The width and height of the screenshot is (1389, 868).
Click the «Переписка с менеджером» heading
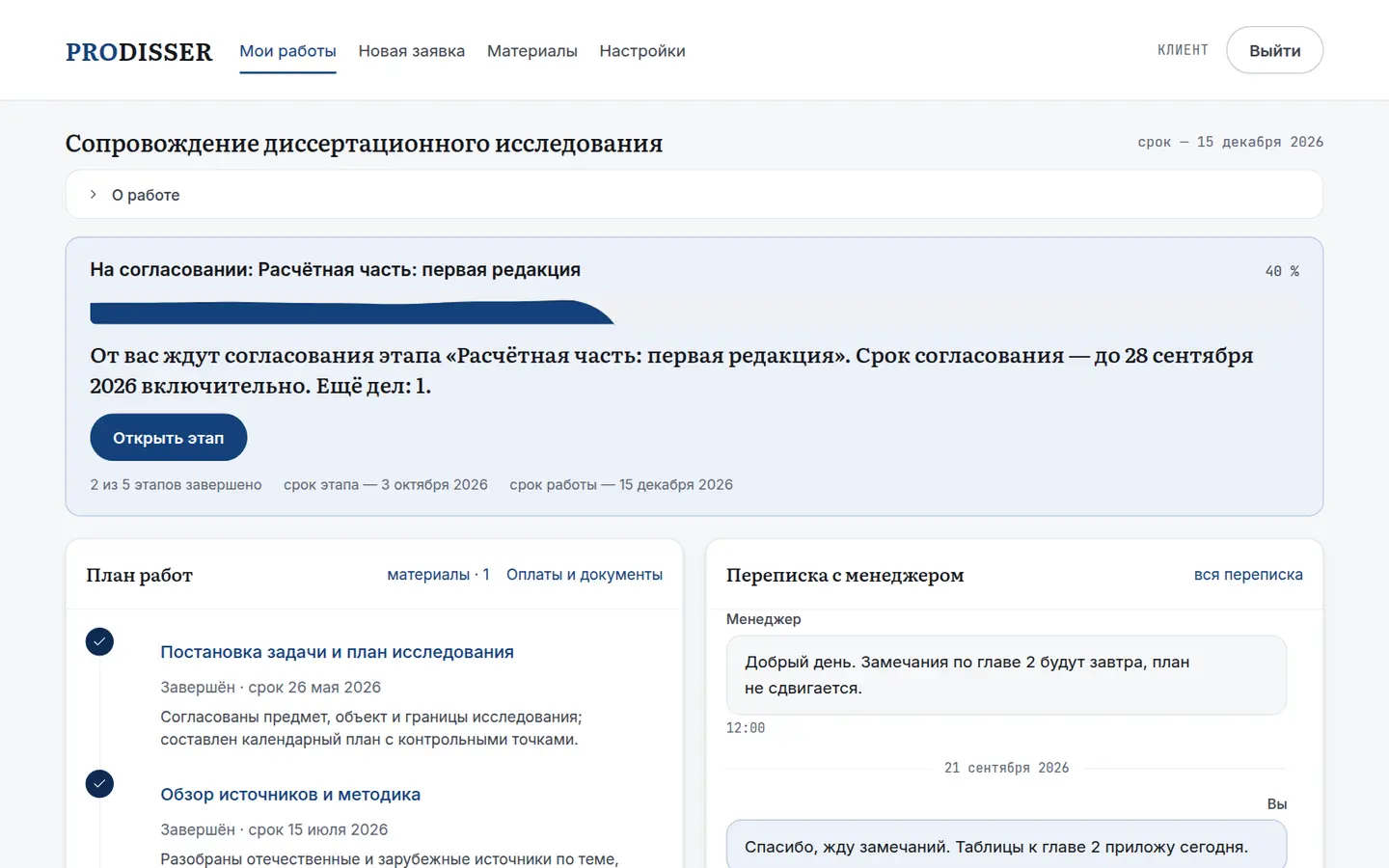(x=845, y=575)
